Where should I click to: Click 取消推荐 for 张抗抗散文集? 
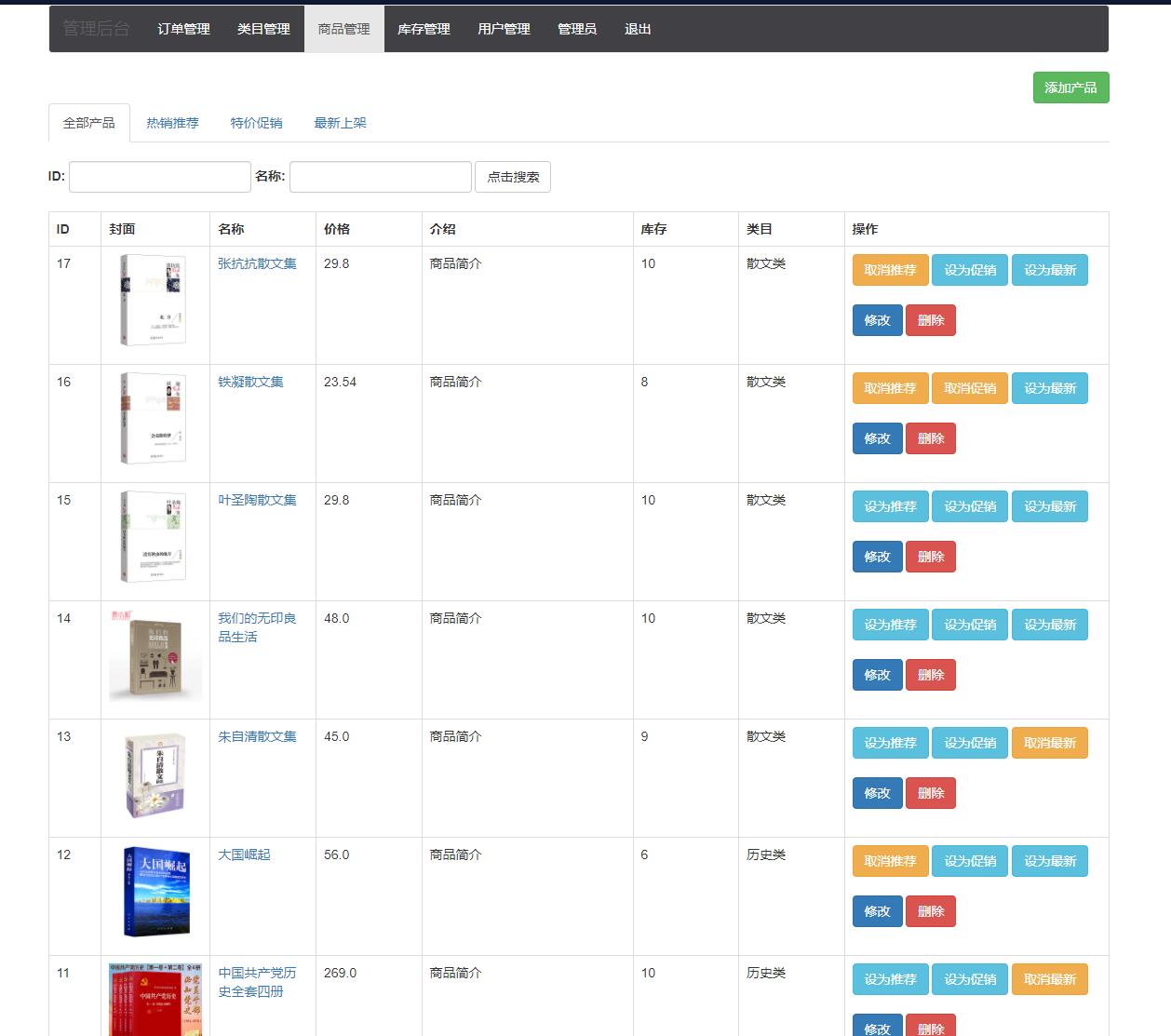889,270
